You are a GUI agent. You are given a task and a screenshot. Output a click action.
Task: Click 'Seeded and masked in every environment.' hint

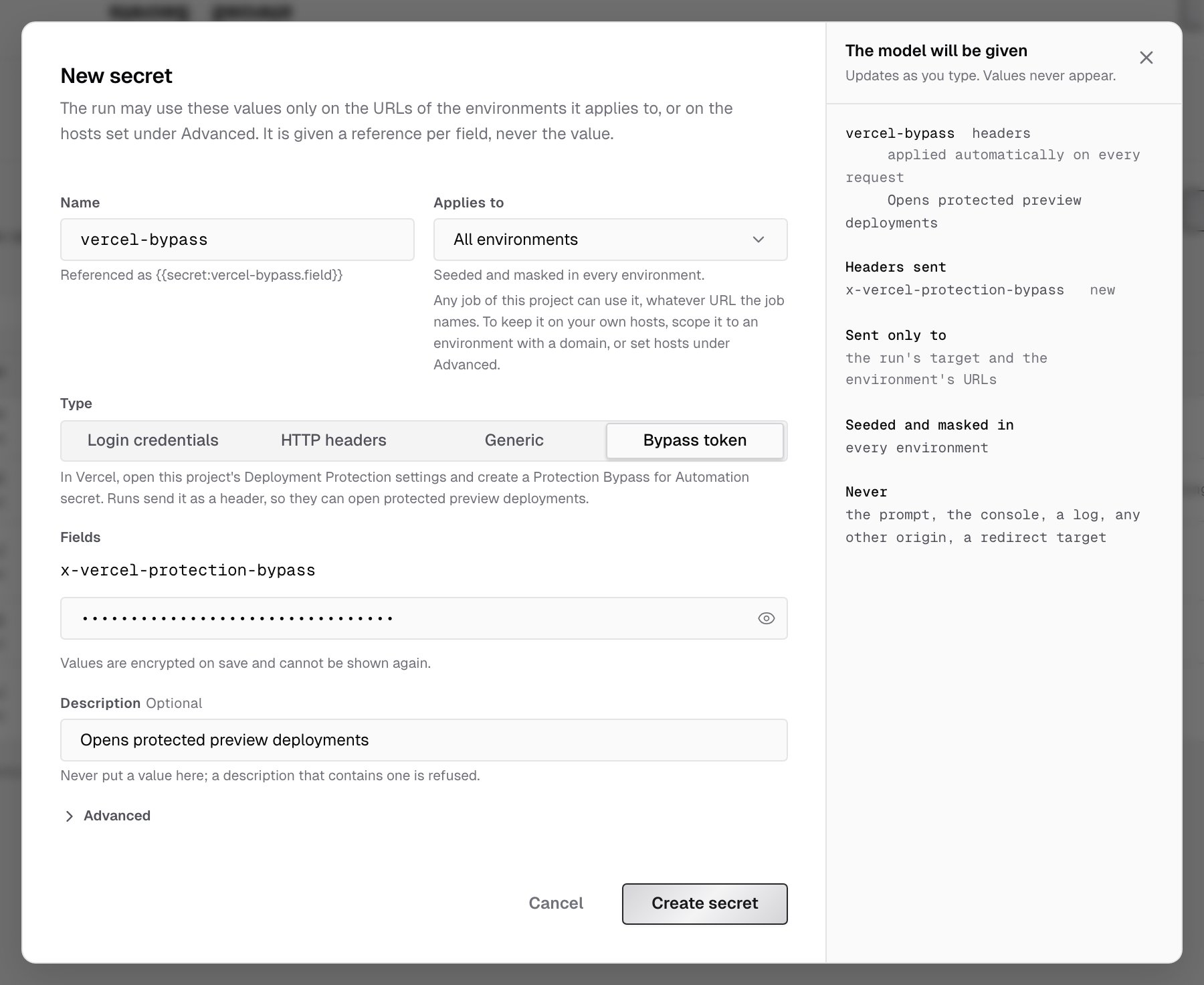point(569,275)
